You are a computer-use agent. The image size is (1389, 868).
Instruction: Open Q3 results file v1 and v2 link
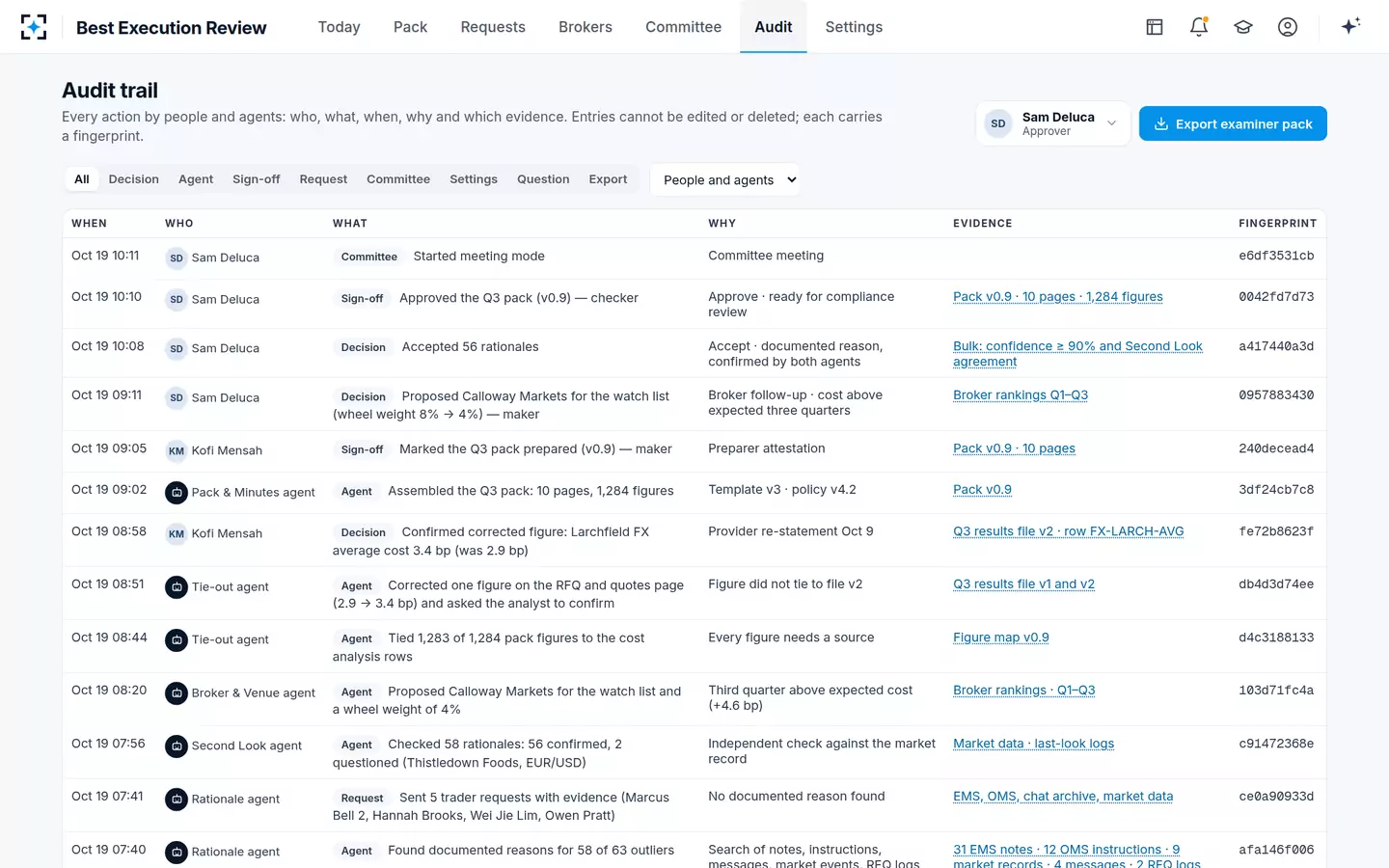click(1023, 584)
